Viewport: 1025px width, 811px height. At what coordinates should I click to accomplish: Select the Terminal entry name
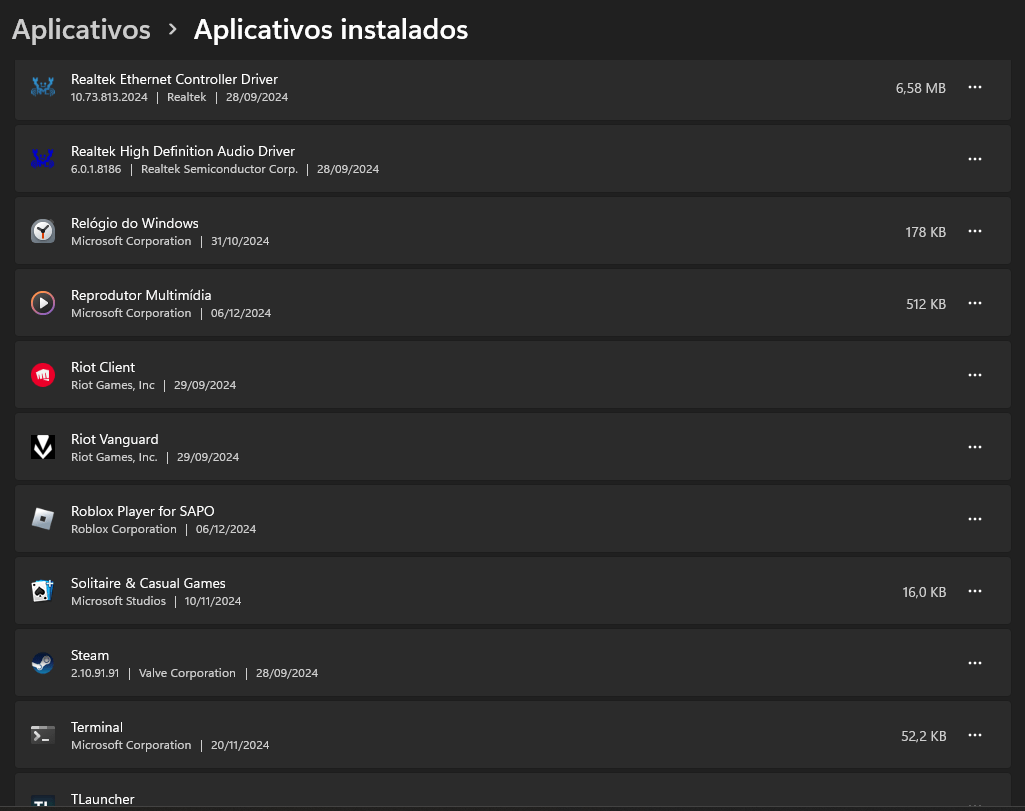click(97, 727)
